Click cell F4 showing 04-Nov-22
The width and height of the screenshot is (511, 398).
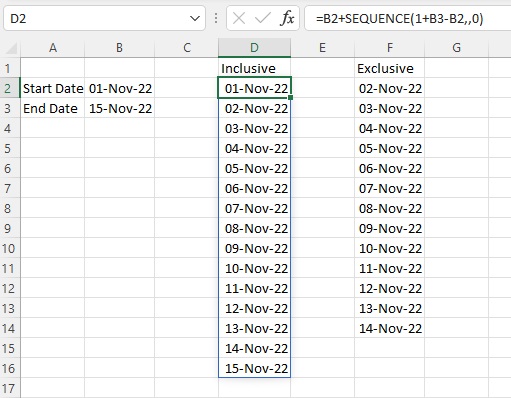pyautogui.click(x=390, y=128)
